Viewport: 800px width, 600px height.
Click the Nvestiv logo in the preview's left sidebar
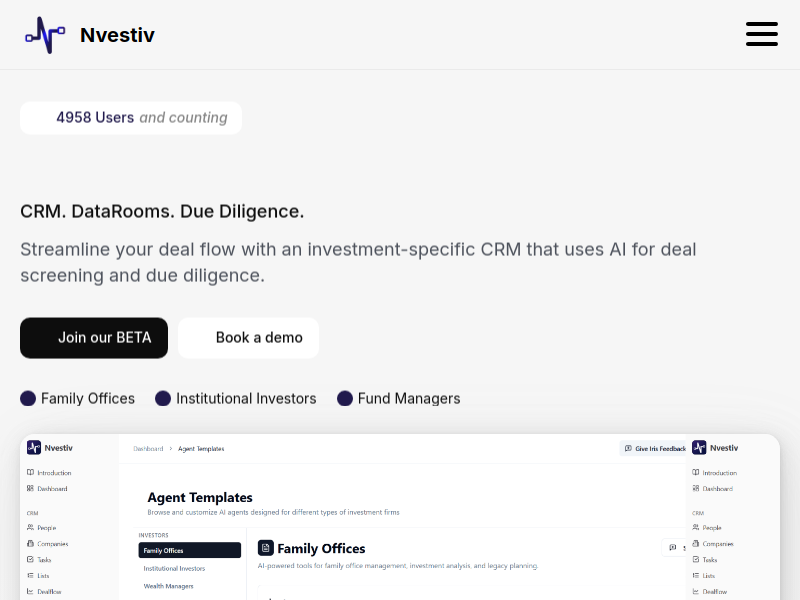[34, 447]
